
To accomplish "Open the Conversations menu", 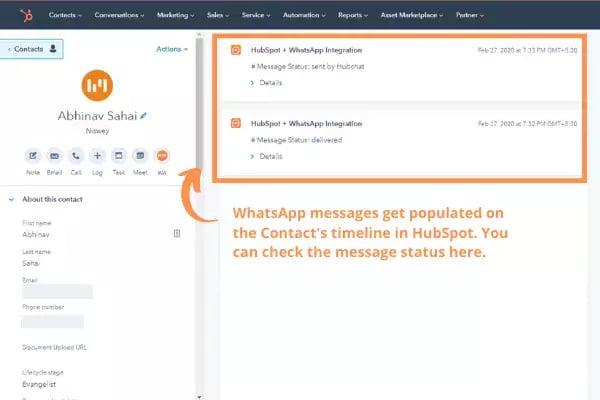I will point(119,15).
